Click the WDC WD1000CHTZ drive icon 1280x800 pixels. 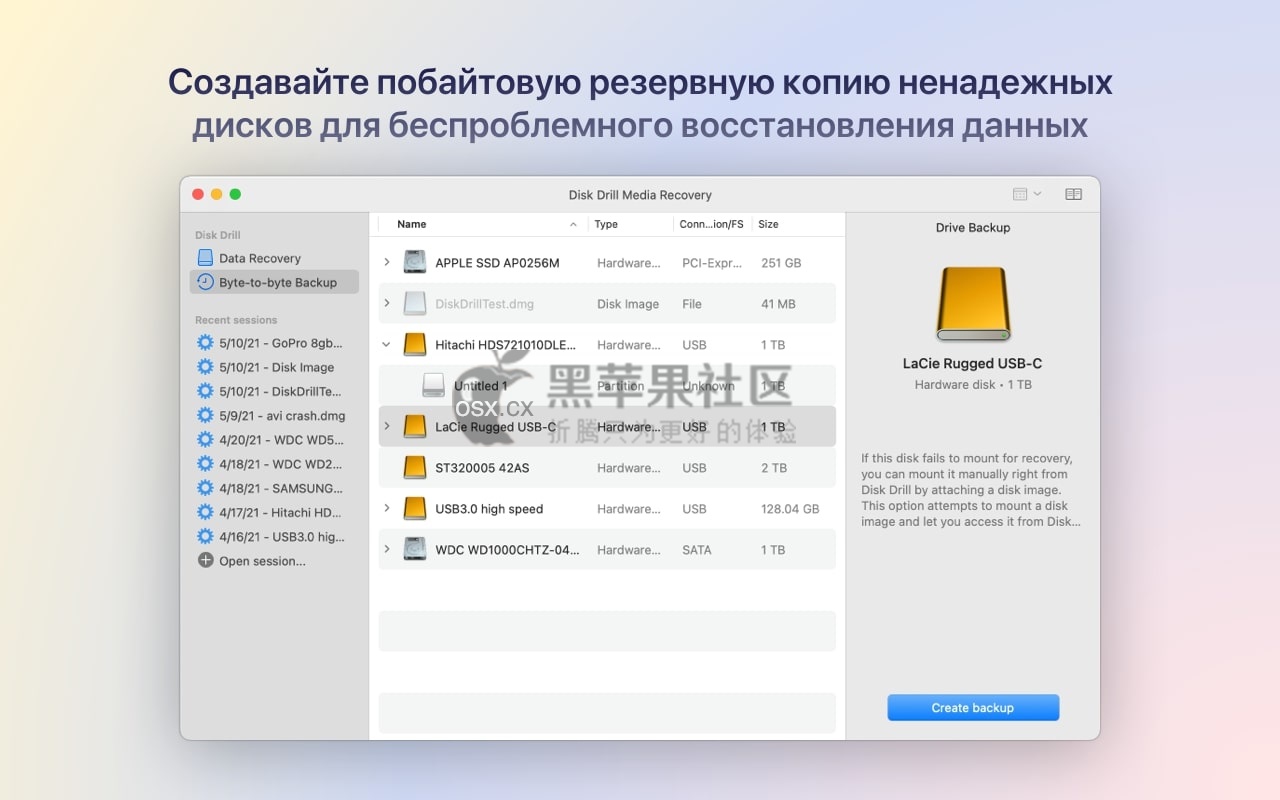click(x=415, y=549)
